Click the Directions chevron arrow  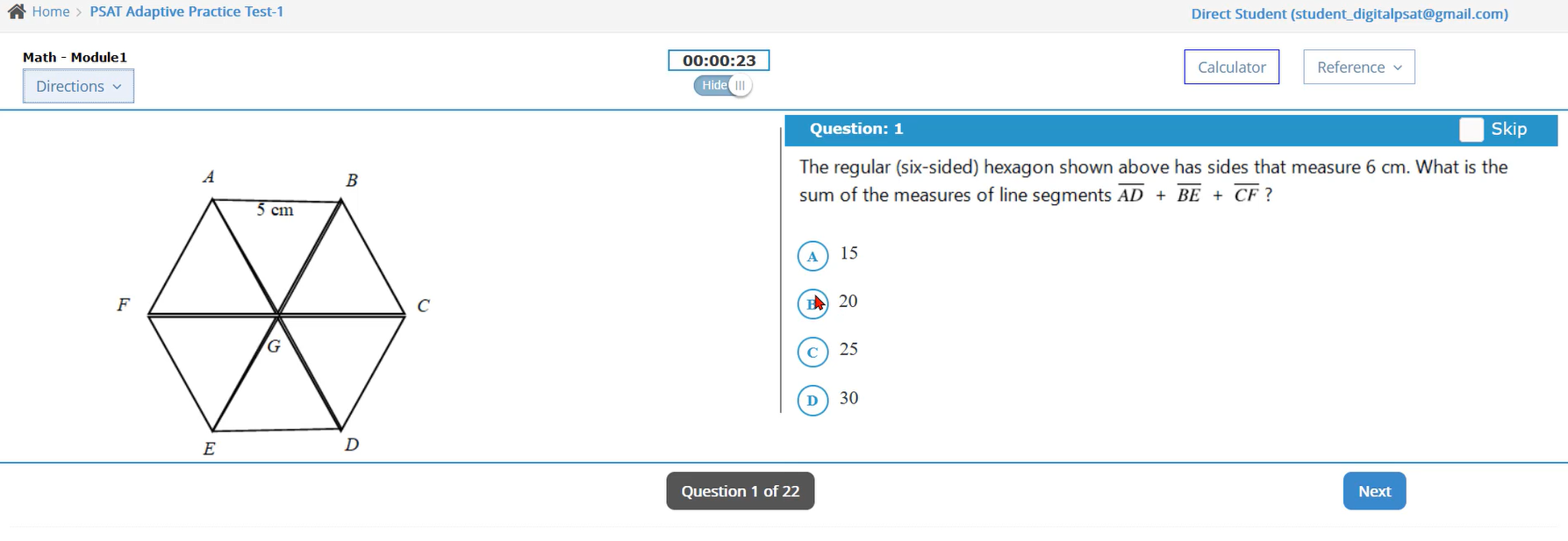click(x=117, y=87)
